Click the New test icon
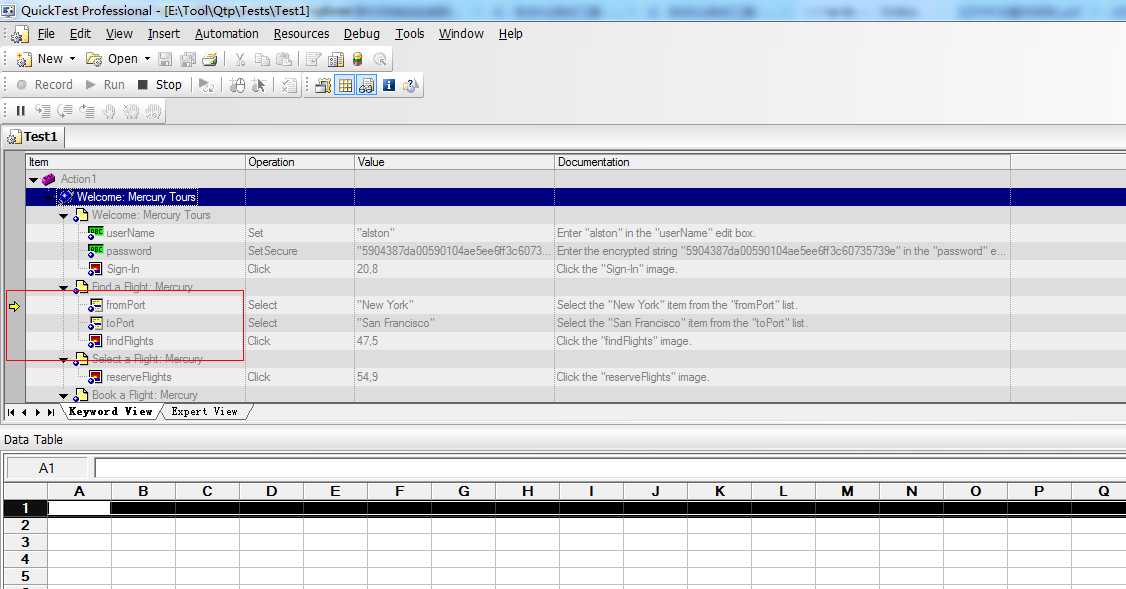1126x589 pixels. pos(24,59)
